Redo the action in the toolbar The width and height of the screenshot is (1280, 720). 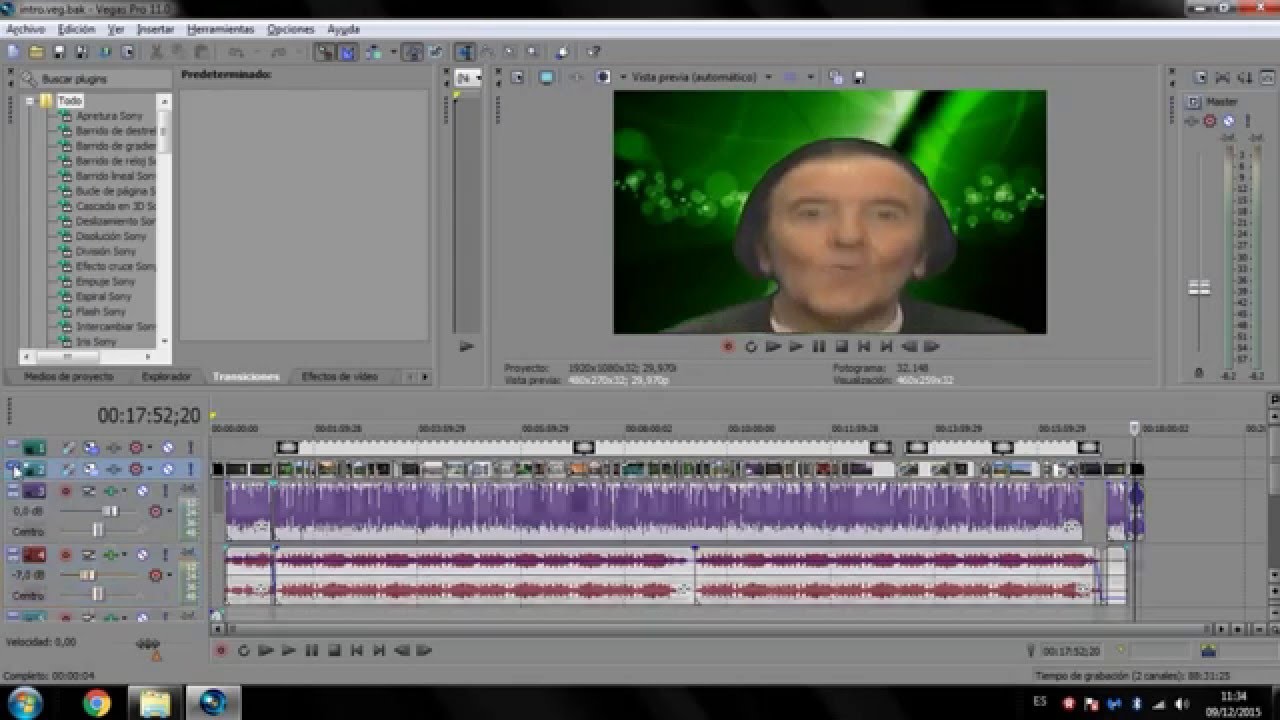pos(278,51)
